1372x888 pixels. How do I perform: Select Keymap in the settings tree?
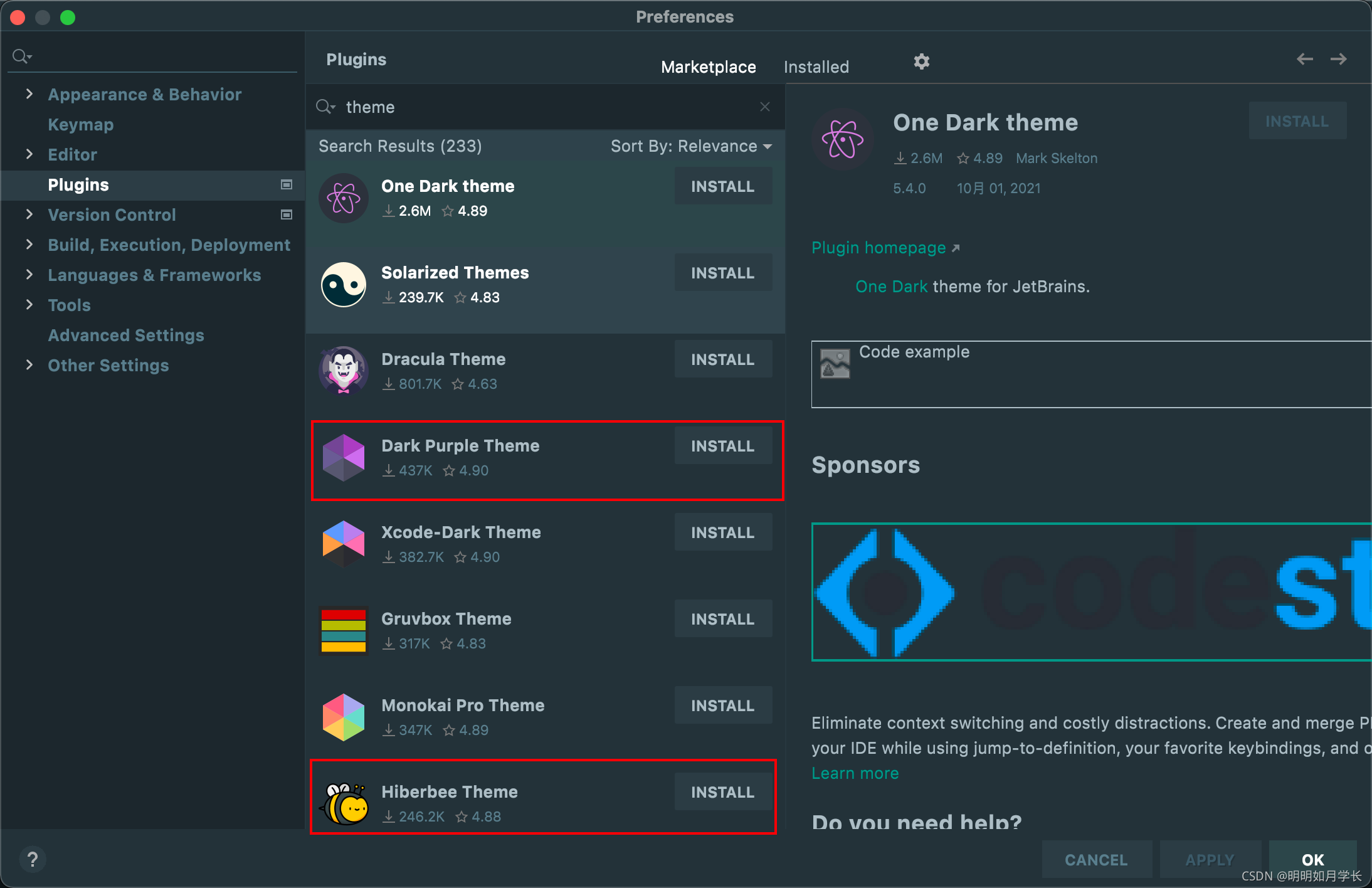(x=81, y=124)
